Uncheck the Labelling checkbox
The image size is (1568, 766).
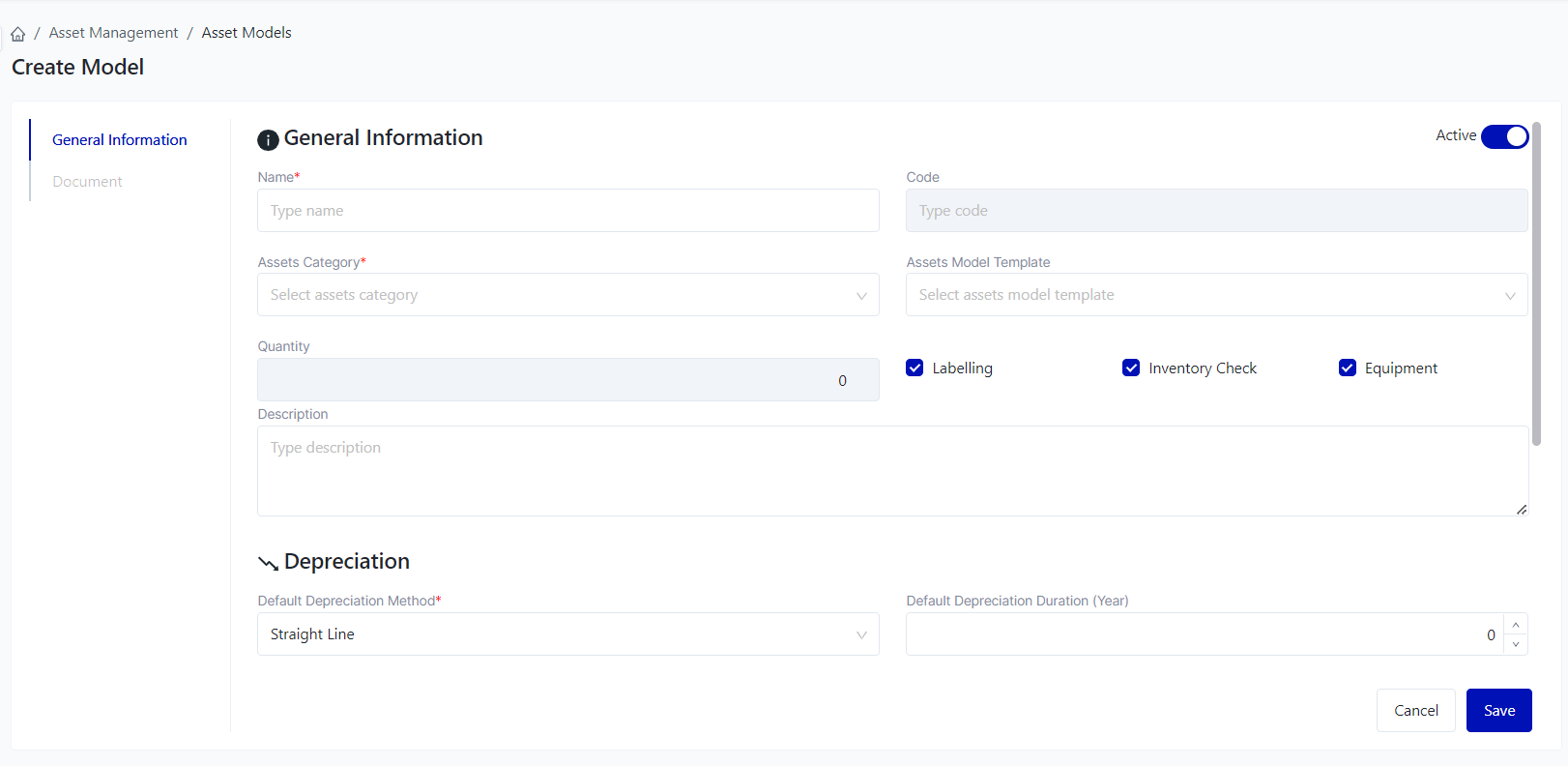[915, 368]
